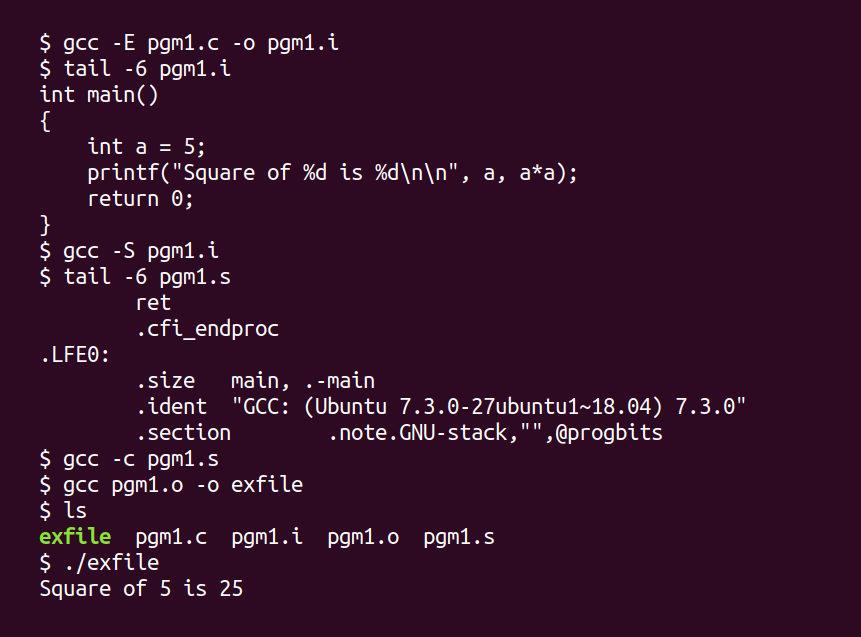
Task: Click the printf statement line
Action: click(x=332, y=173)
